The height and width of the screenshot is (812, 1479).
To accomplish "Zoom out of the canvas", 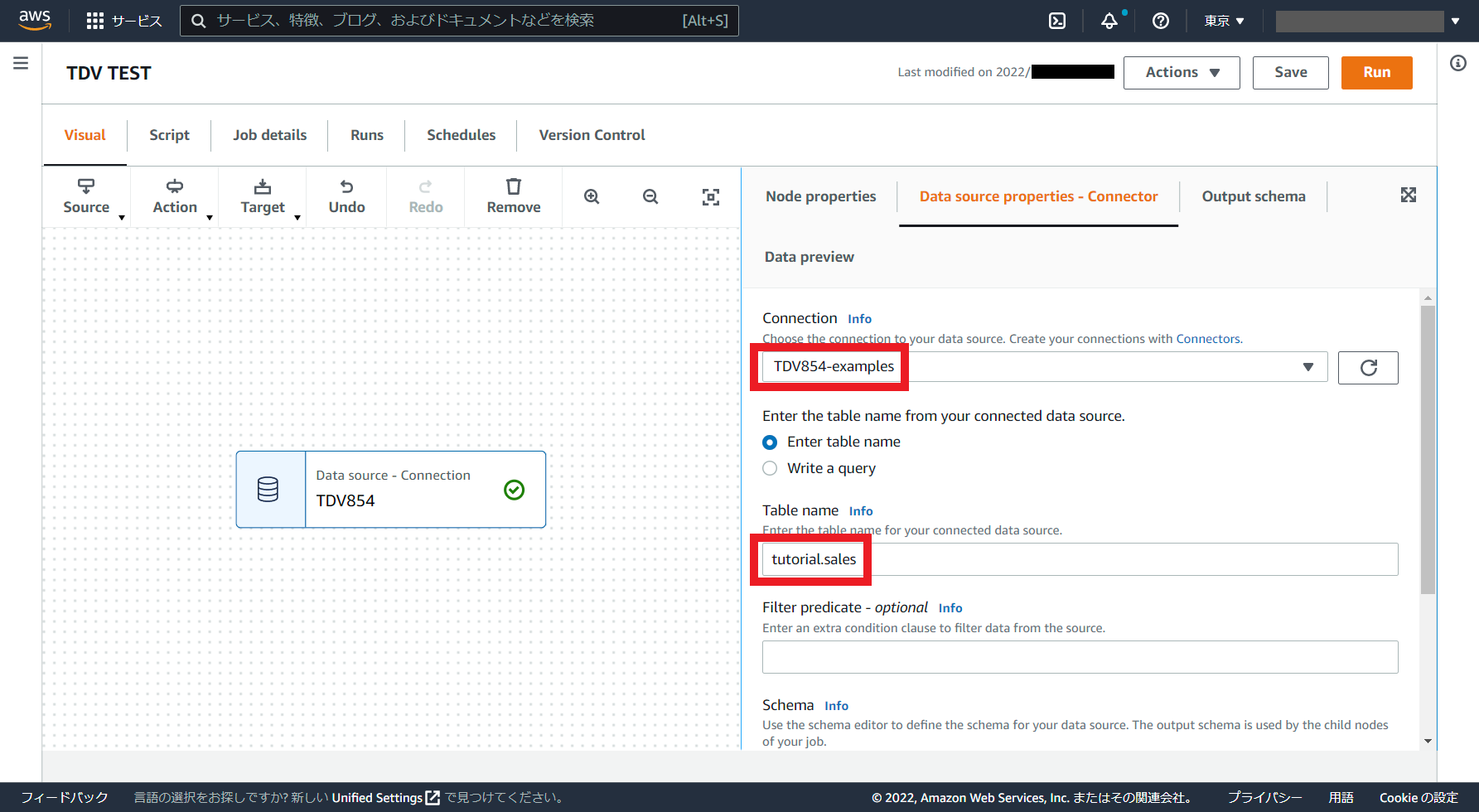I will (650, 196).
